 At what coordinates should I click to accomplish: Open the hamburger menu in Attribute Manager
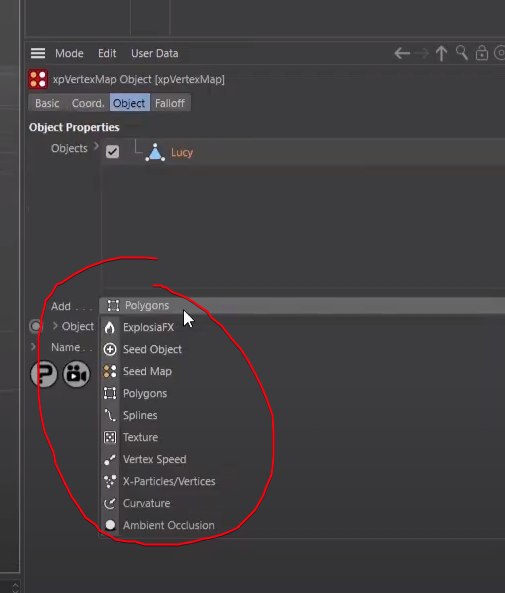pyautogui.click(x=38, y=53)
